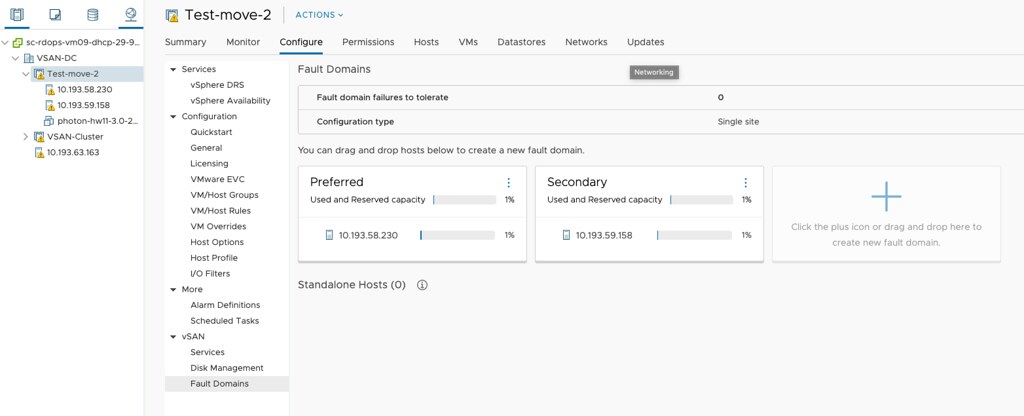1024x416 pixels.
Task: Click the Preferred domain capacity usage bar
Action: [464, 200]
